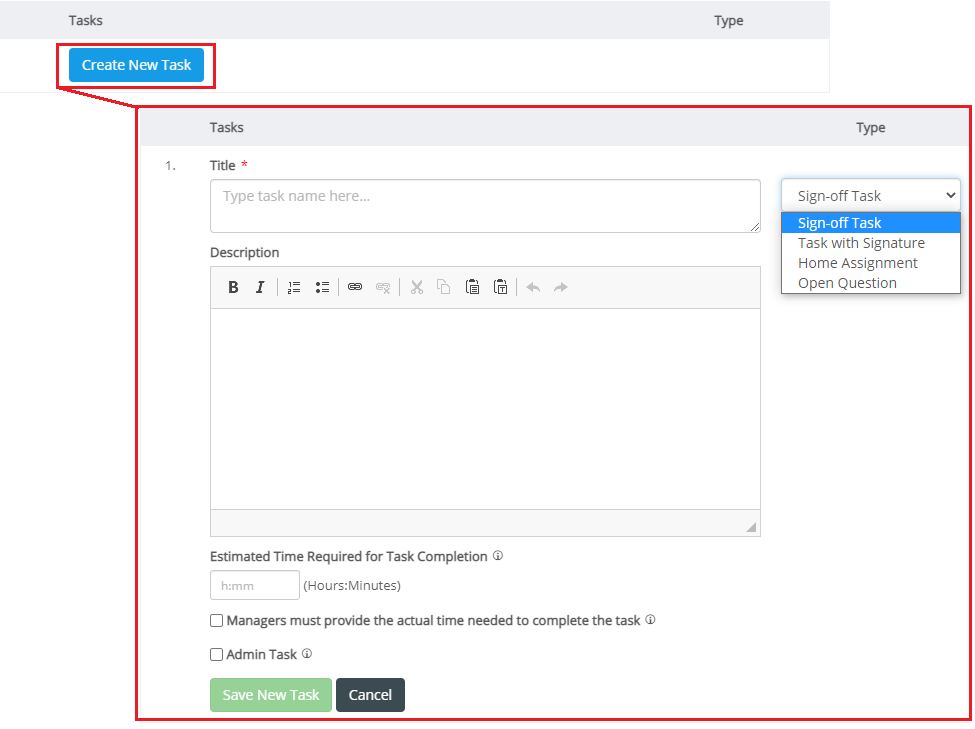Insert a bulleted list in the description
975x729 pixels.
pos(322,287)
